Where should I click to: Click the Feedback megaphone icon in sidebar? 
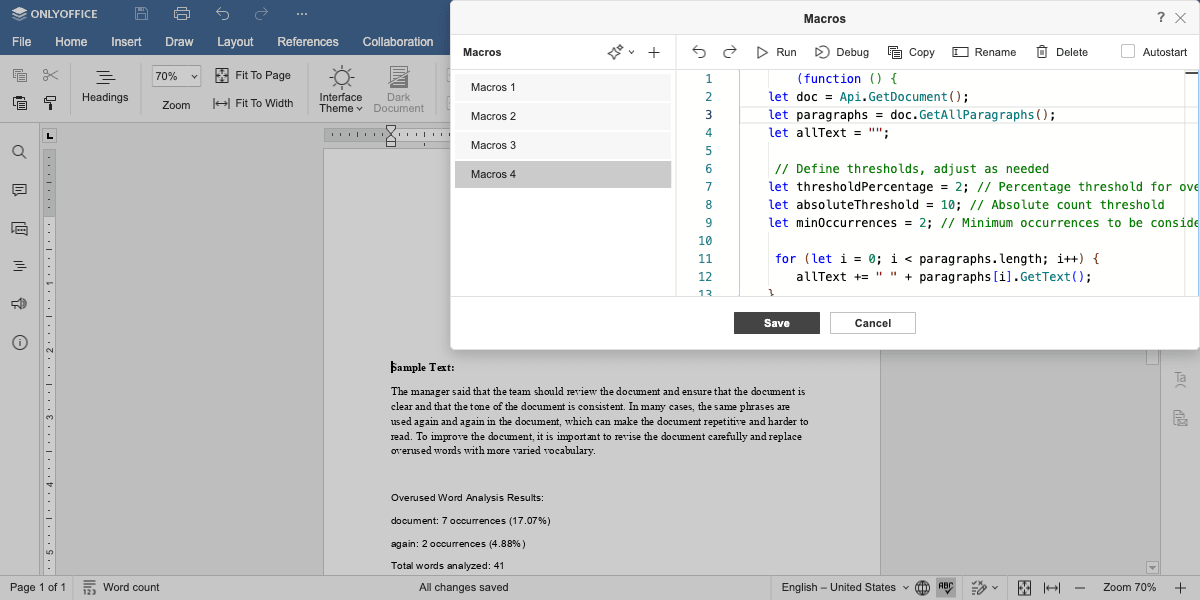coord(19,304)
